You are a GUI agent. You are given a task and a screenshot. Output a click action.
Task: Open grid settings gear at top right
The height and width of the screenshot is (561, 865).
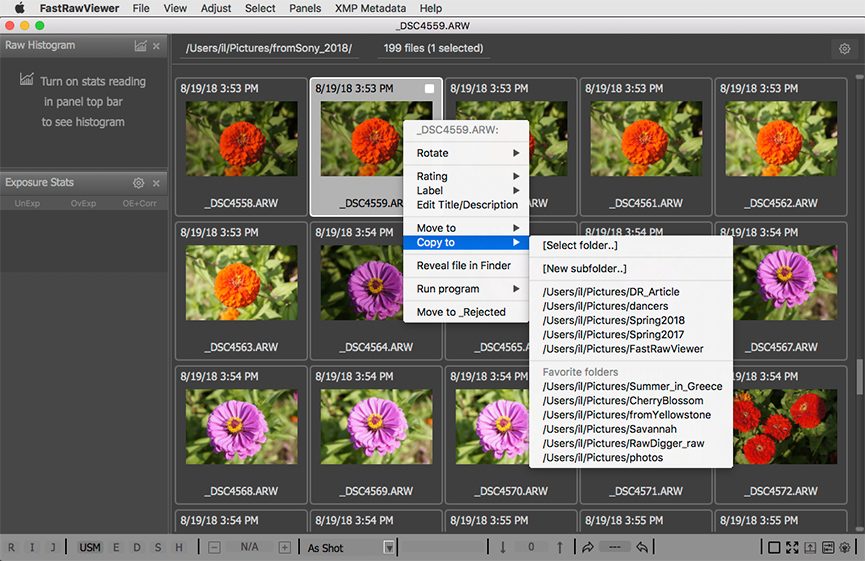845,48
